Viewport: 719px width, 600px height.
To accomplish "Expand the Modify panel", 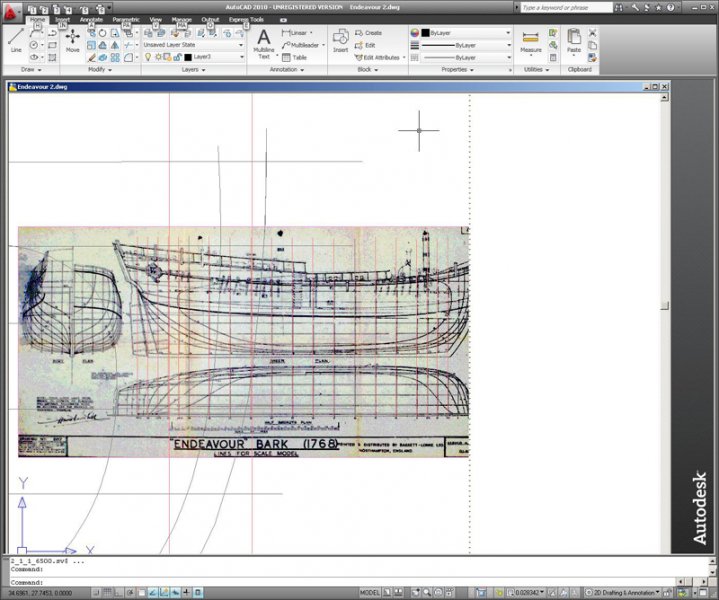I will click(100, 70).
